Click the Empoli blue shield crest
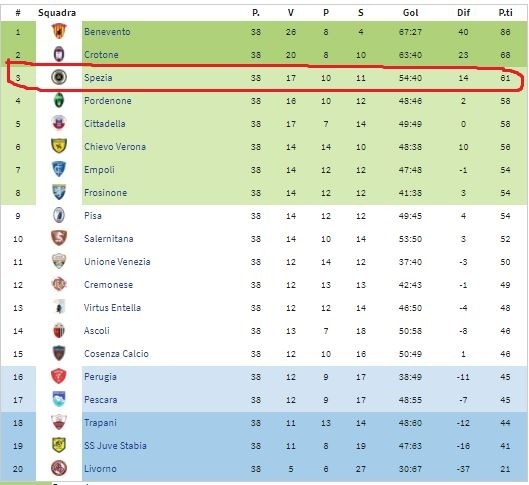 pos(59,169)
